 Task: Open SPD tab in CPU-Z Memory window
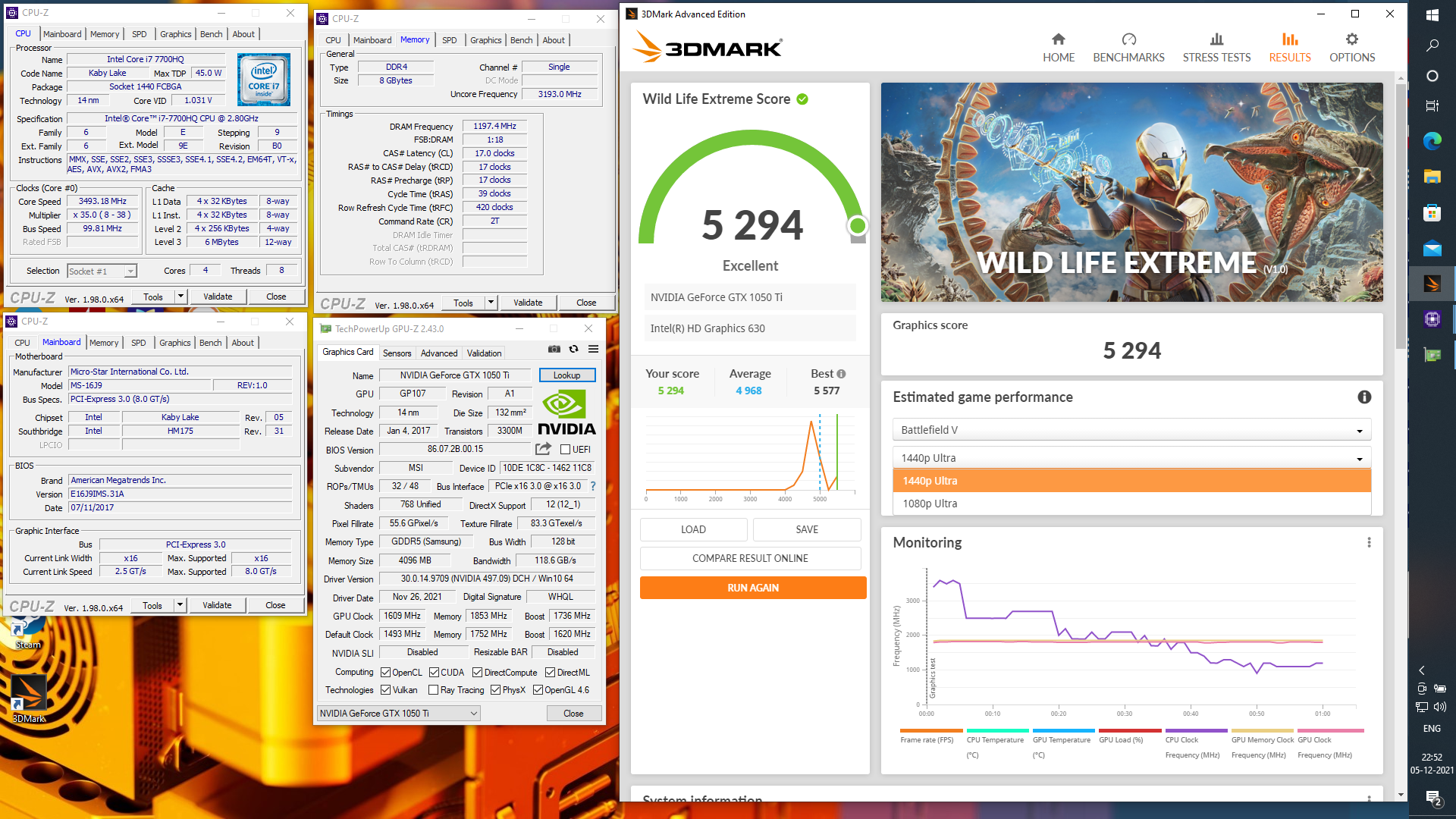tap(449, 40)
